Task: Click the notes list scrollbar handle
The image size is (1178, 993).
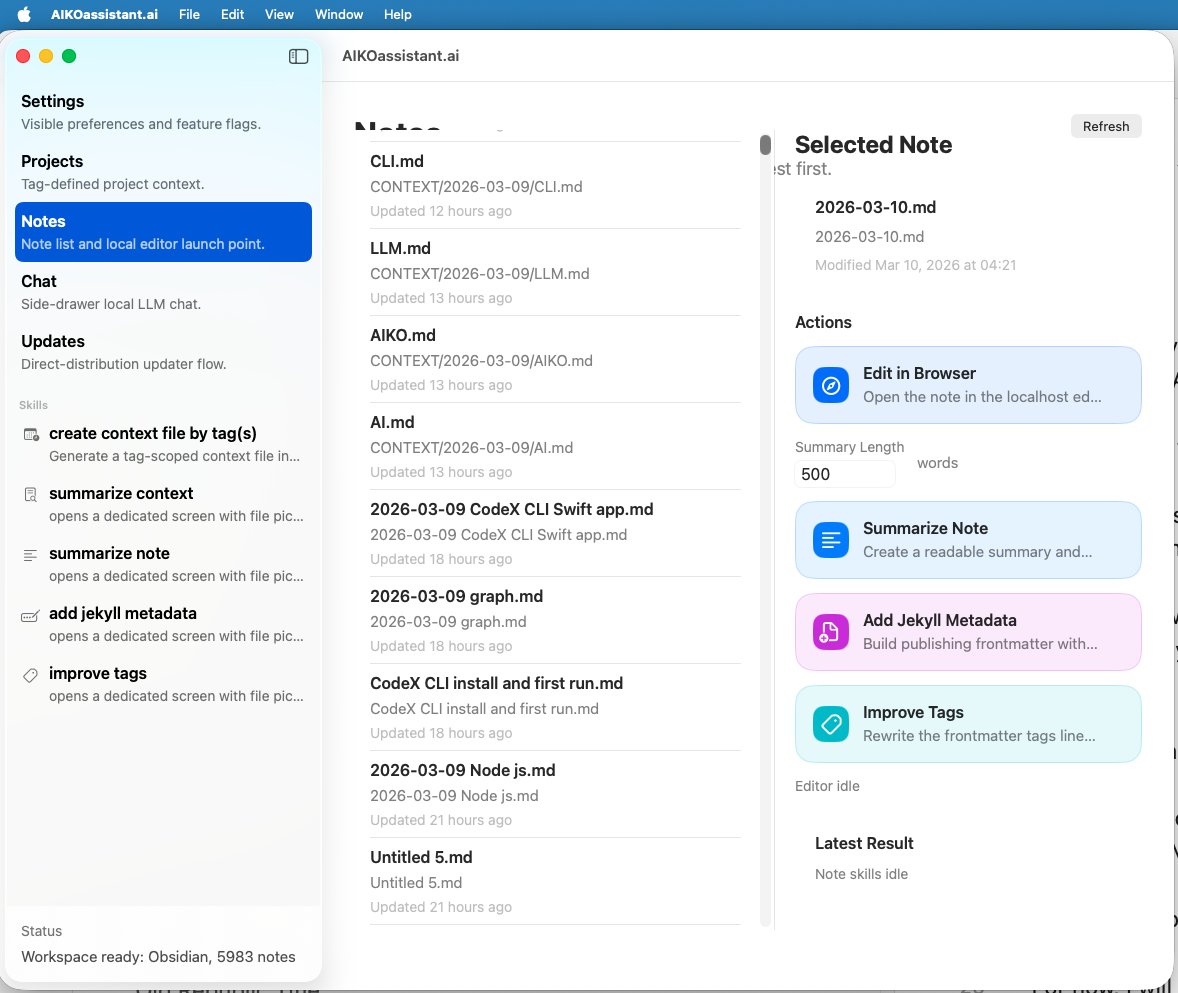Action: click(763, 144)
